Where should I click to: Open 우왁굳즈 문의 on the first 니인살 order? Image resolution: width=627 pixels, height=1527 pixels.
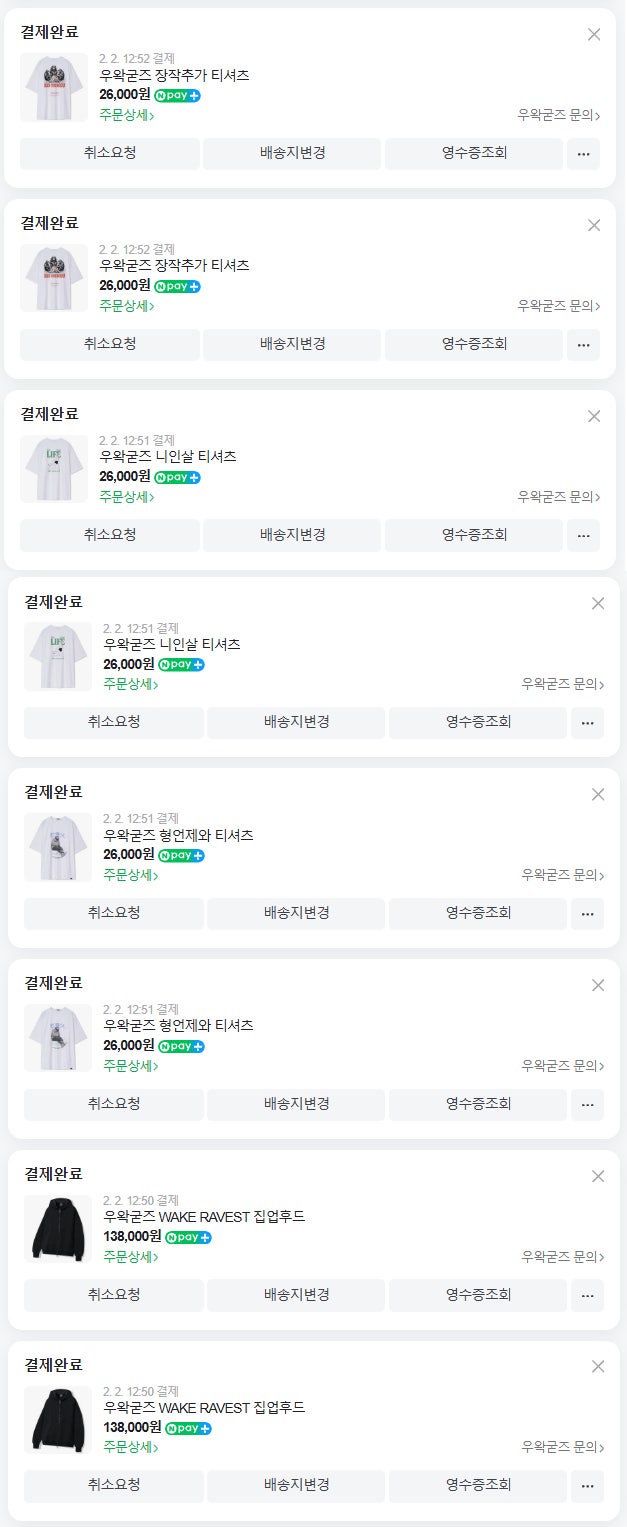tap(558, 496)
